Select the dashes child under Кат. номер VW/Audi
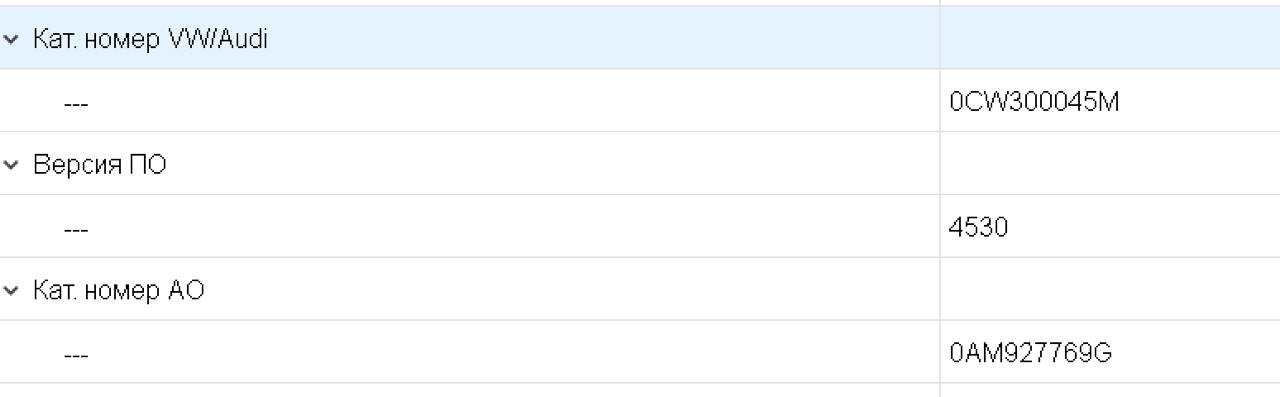The image size is (1280, 397). click(x=76, y=104)
